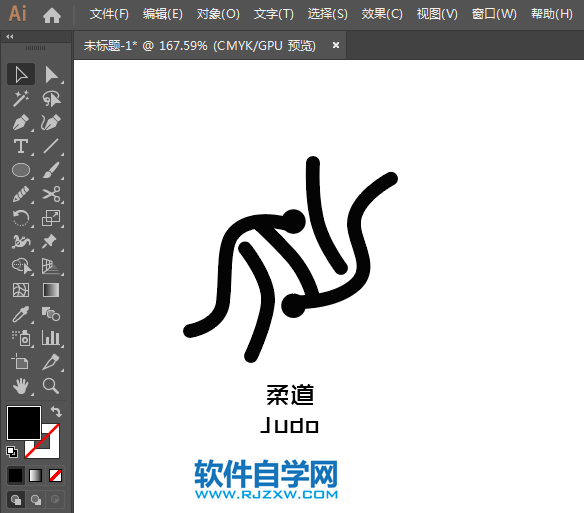Enable Draw Inside mode

[x=55, y=500]
